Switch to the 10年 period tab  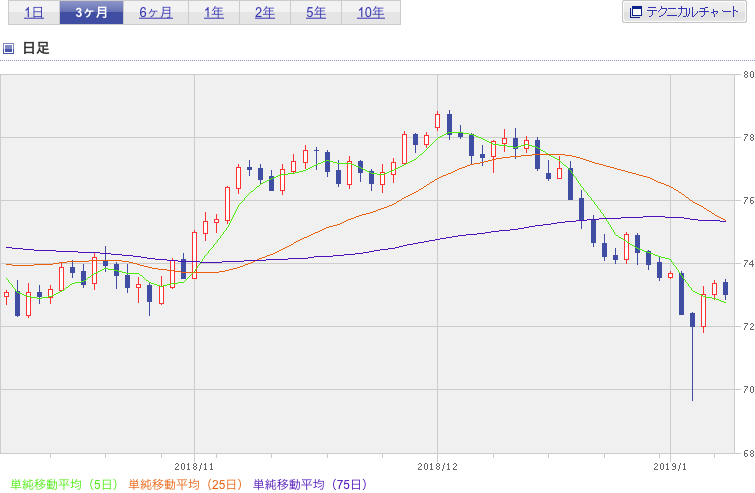(x=371, y=12)
